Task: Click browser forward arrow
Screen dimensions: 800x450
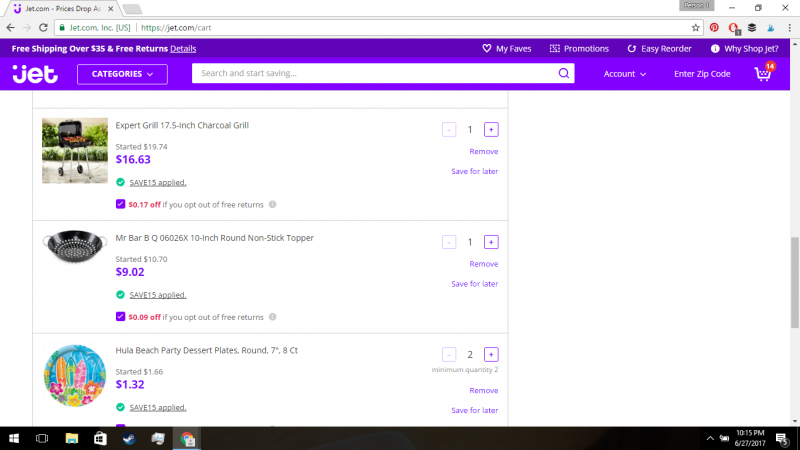Action: 27,28
